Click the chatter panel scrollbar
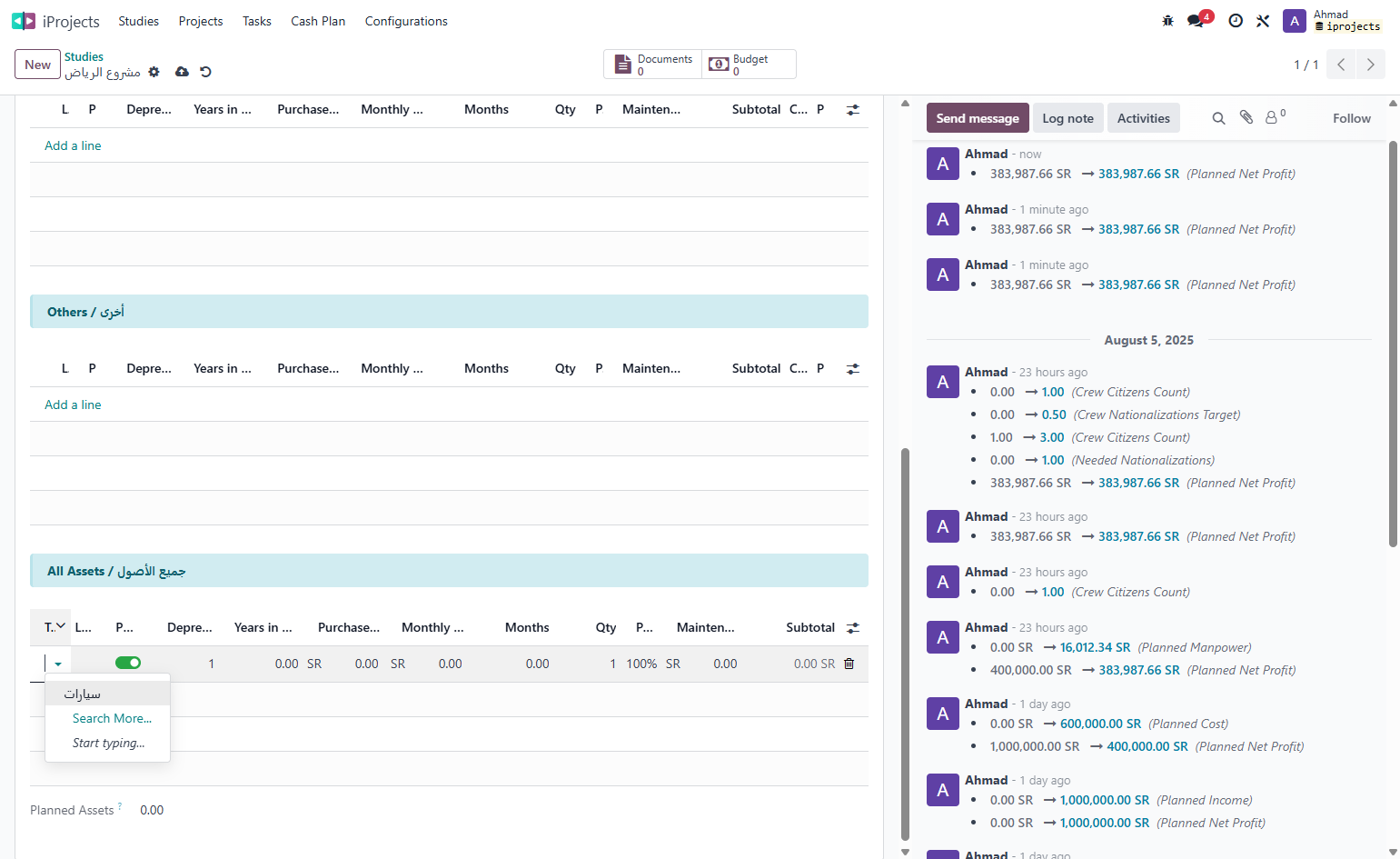 1393,344
